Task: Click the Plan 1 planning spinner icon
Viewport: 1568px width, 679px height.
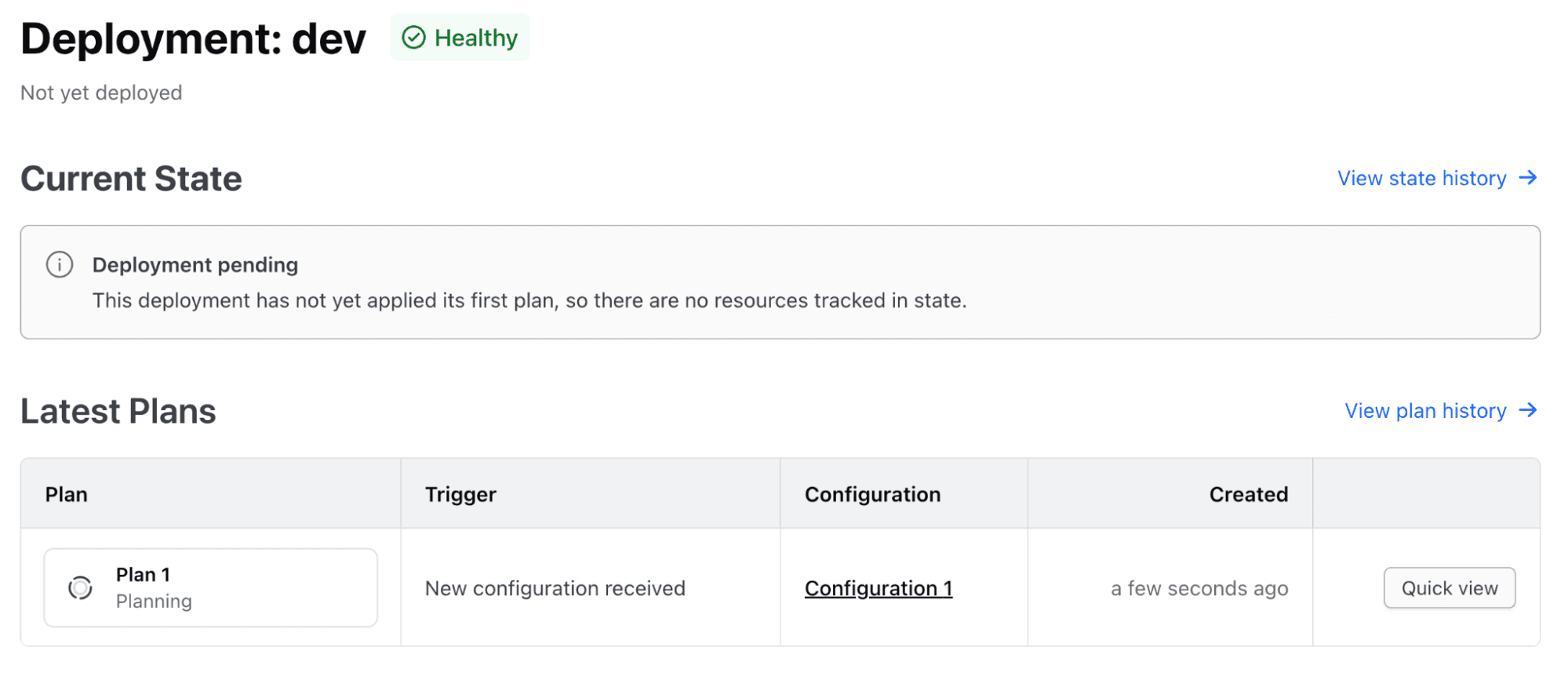Action: pos(80,588)
